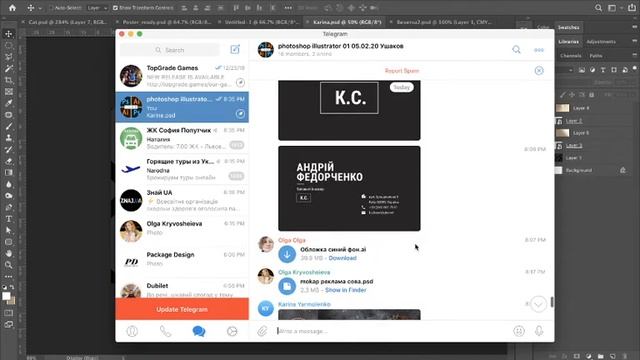Image resolution: width=640 pixels, height=360 pixels.
Task: Open Telegram Calls tab icon
Action: pyautogui.click(x=165, y=331)
